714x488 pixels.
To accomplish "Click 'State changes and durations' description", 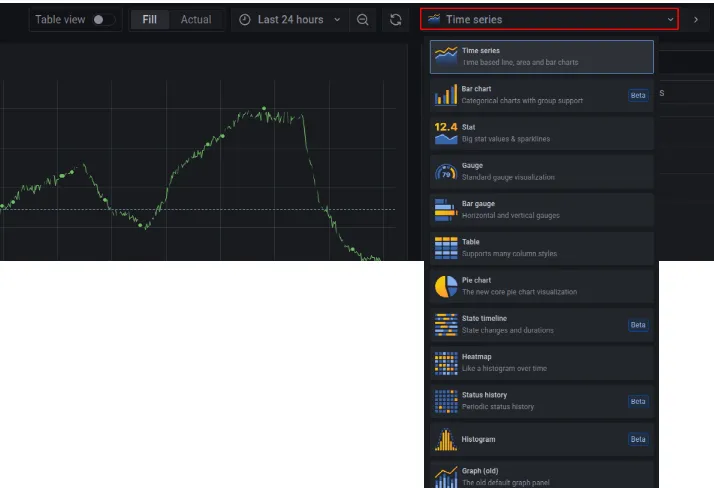I will click(508, 330).
